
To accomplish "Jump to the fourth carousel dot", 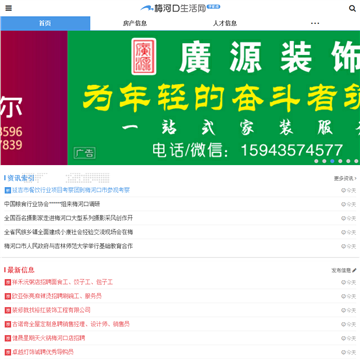I will tap(340, 161).
